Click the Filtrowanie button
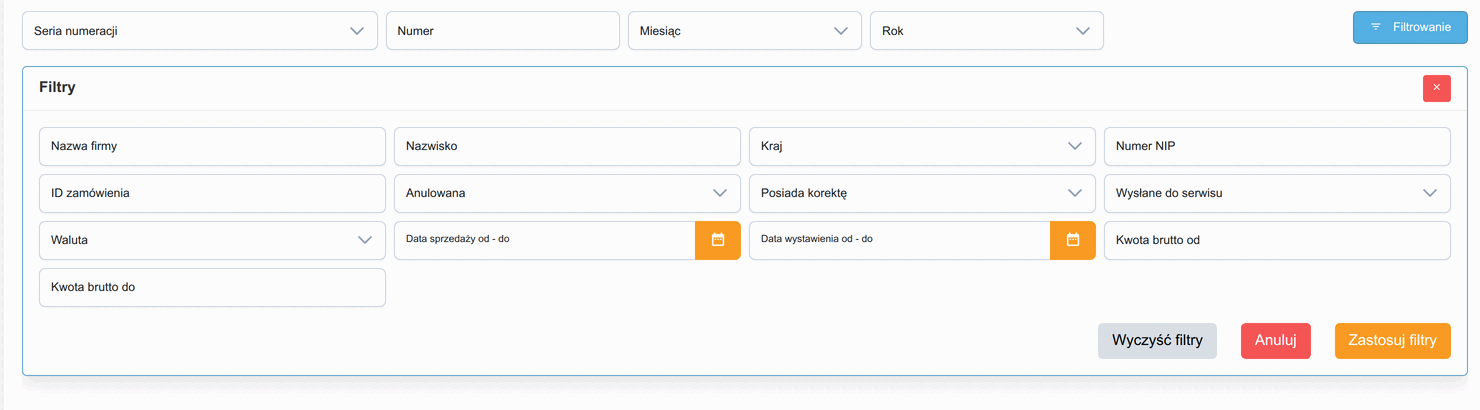 pos(1410,27)
